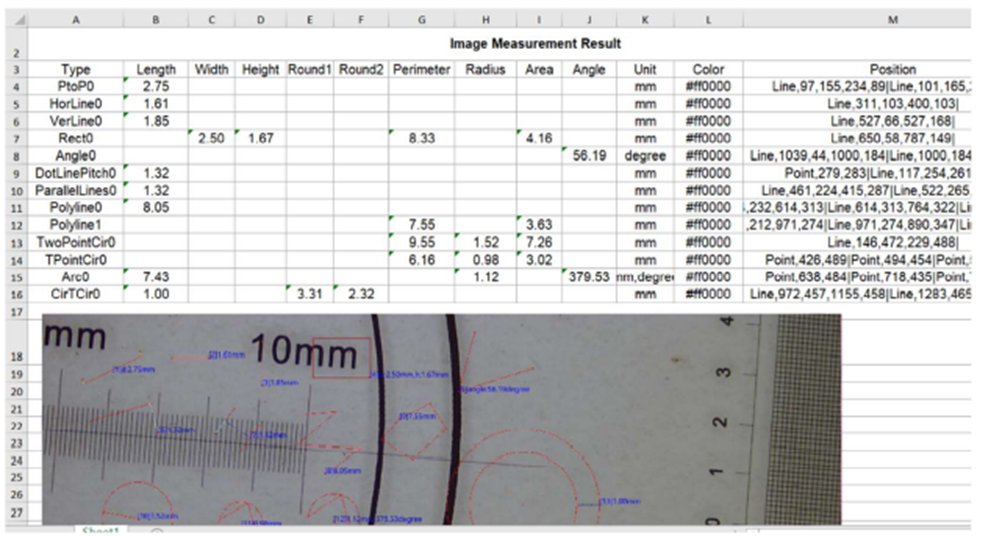Click the Round2 value 2.32
Image resolution: width=991 pixels, height=536 pixels.
pos(361,294)
